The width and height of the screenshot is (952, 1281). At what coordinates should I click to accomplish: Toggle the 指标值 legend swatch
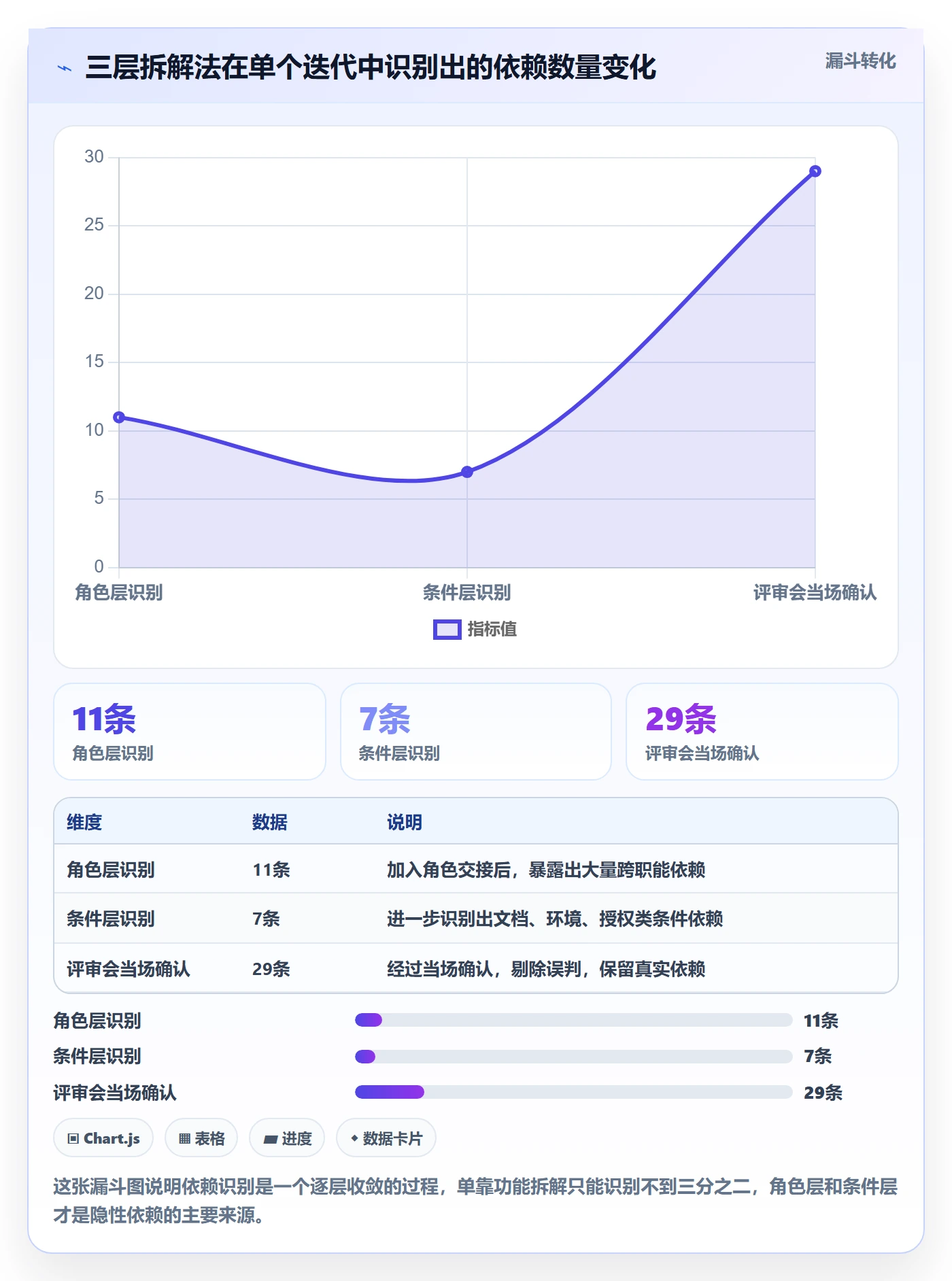pyautogui.click(x=447, y=630)
